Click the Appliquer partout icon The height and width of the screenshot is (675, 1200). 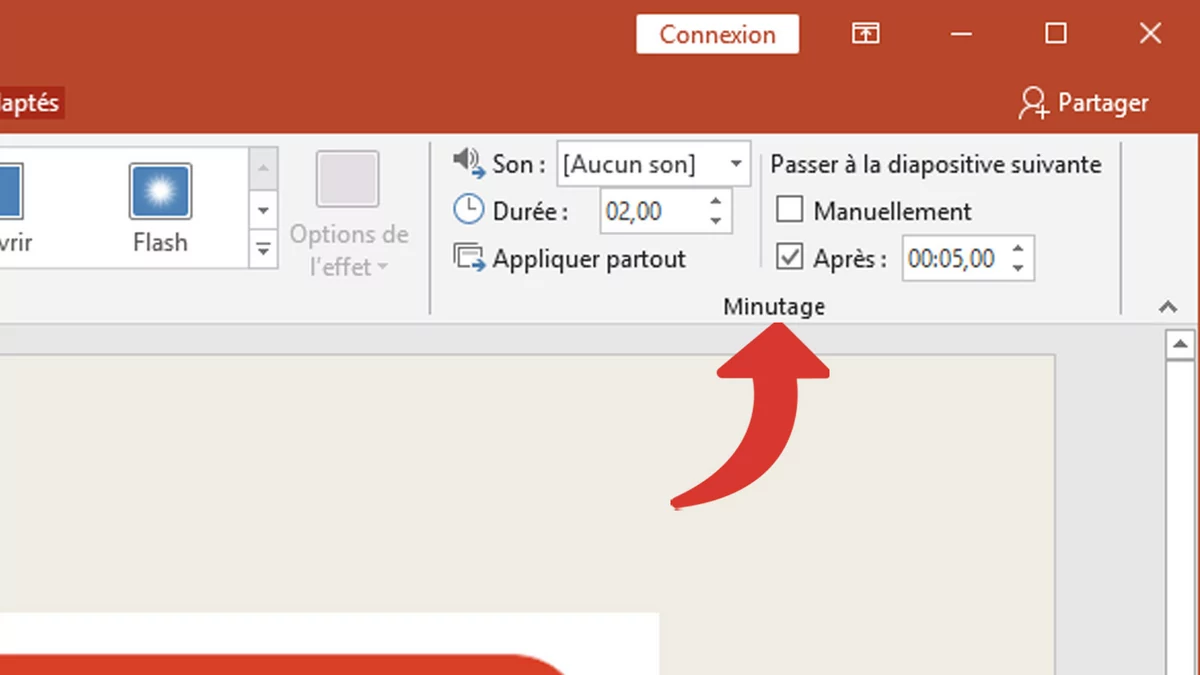coord(468,258)
